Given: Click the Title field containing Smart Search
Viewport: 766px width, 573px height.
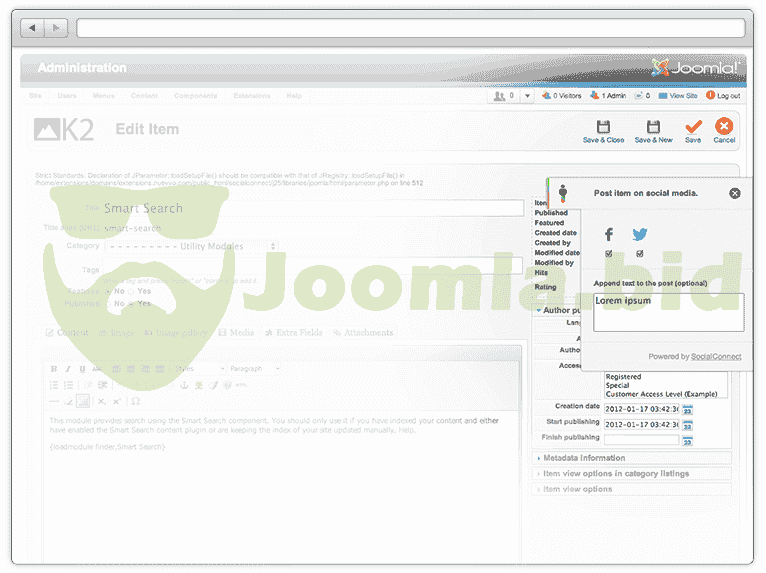Looking at the screenshot, I should pos(313,208).
